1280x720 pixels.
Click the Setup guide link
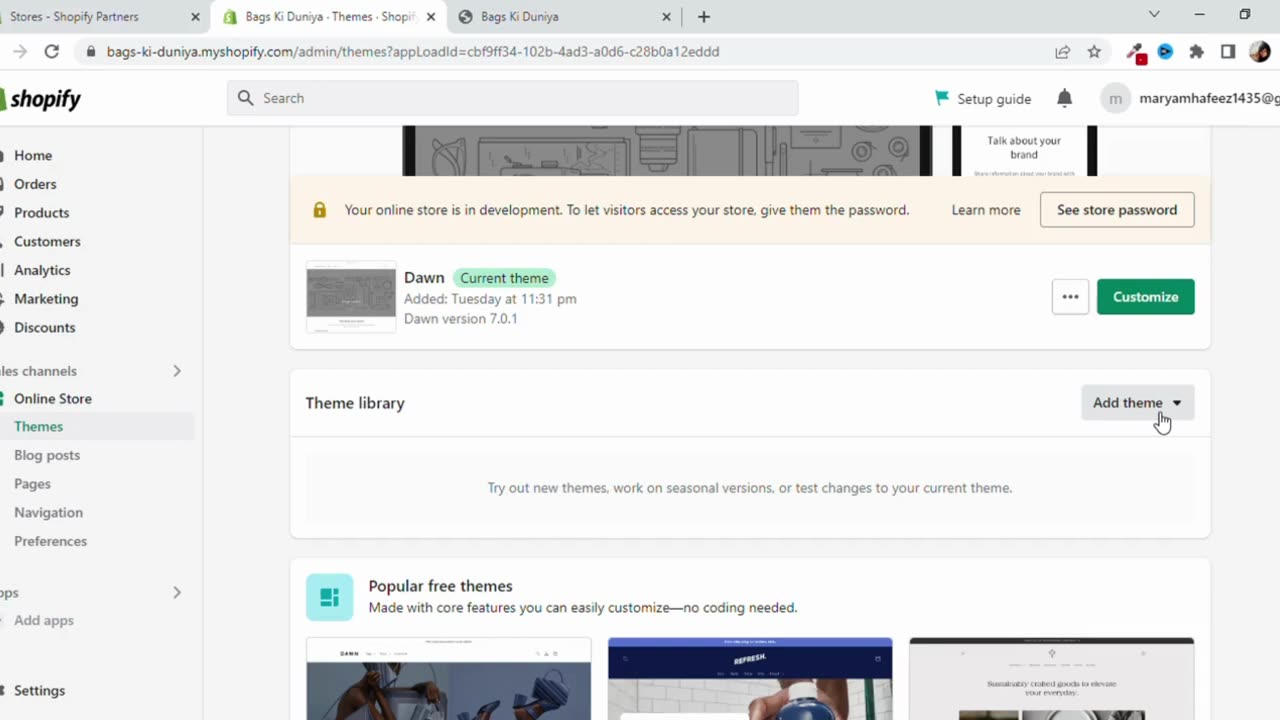point(994,99)
